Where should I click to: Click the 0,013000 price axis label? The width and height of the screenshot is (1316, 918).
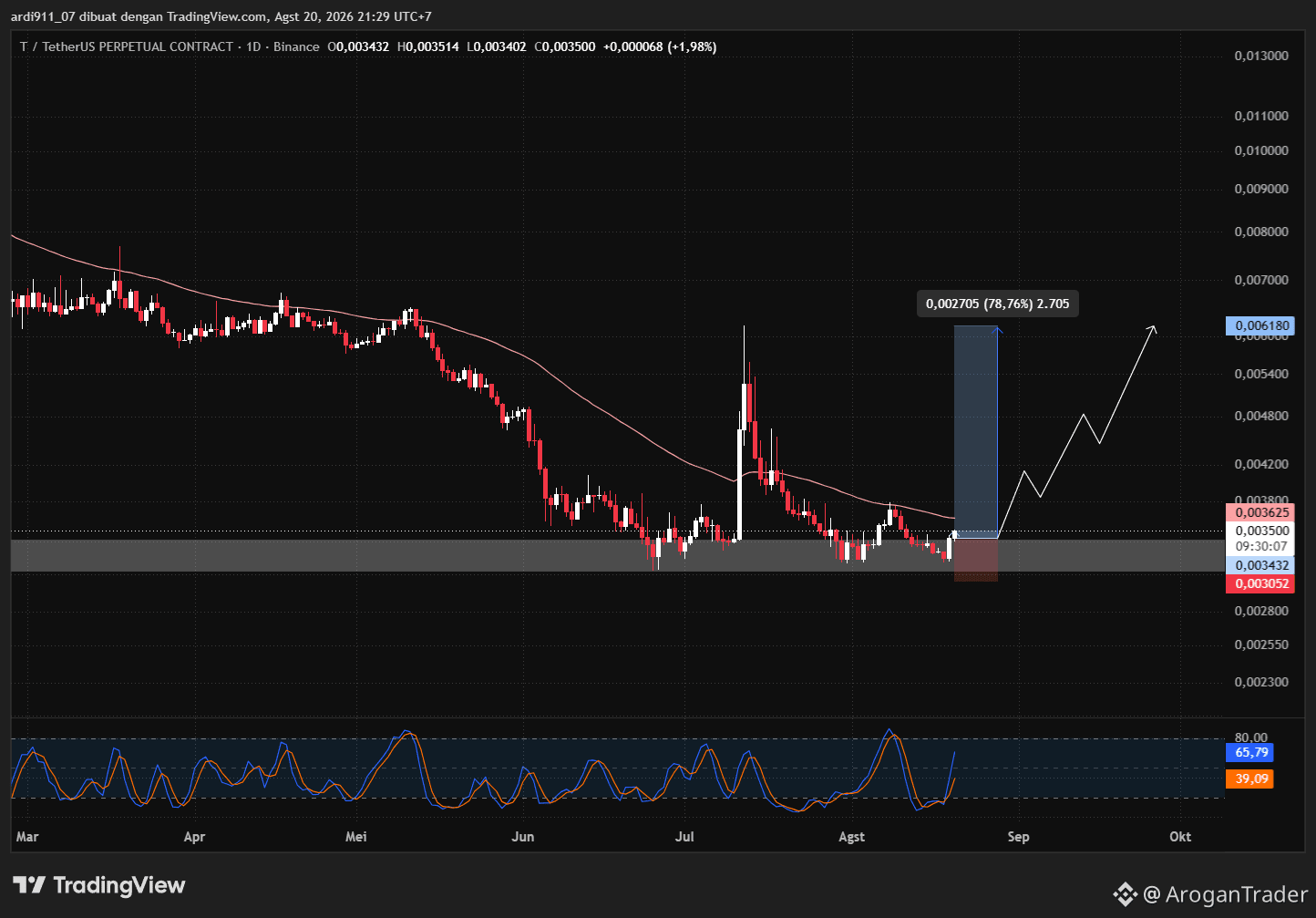[x=1261, y=56]
